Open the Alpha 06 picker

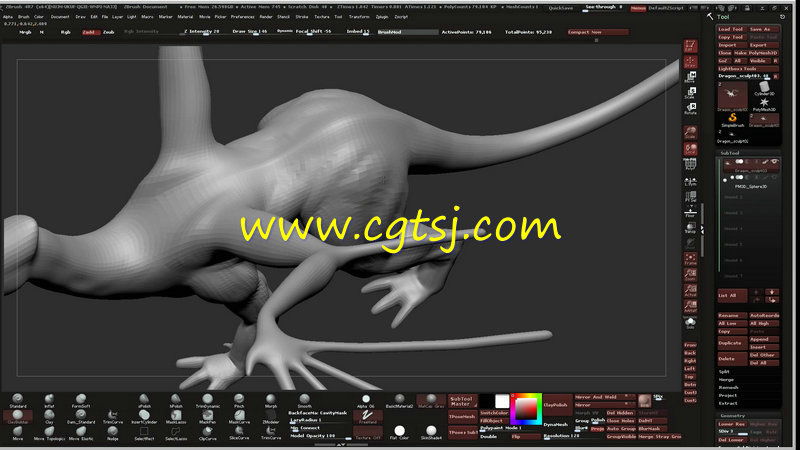[x=366, y=401]
